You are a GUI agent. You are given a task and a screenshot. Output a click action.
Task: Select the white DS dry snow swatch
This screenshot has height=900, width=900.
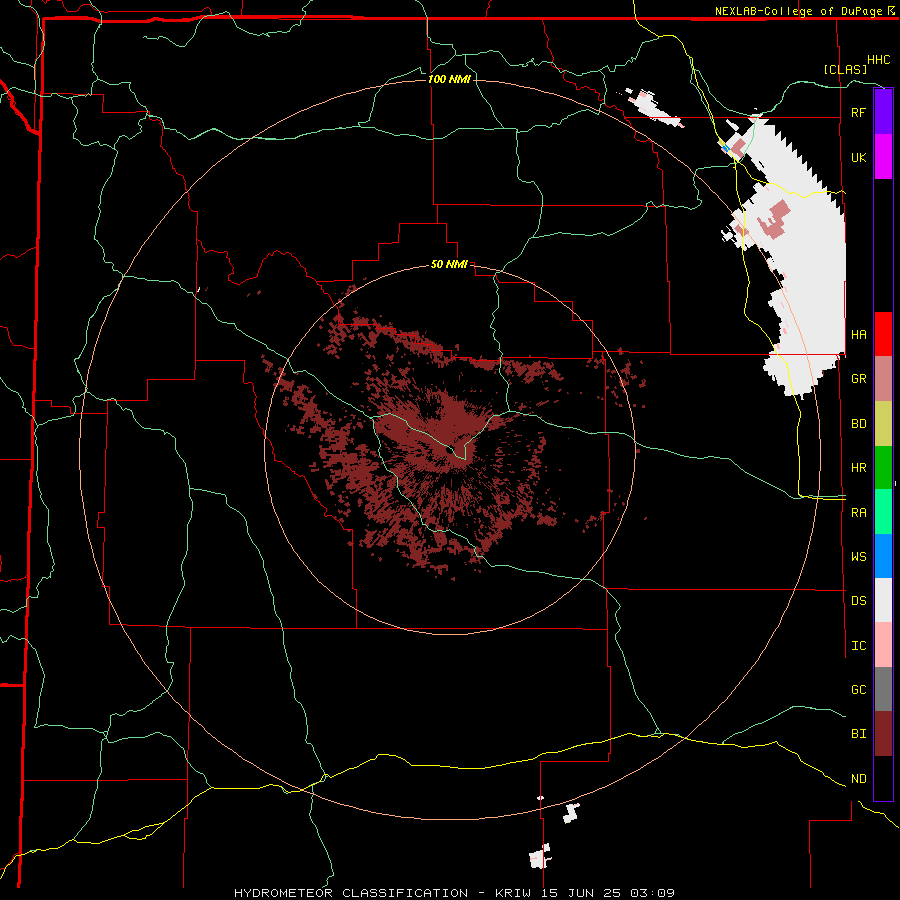point(883,600)
